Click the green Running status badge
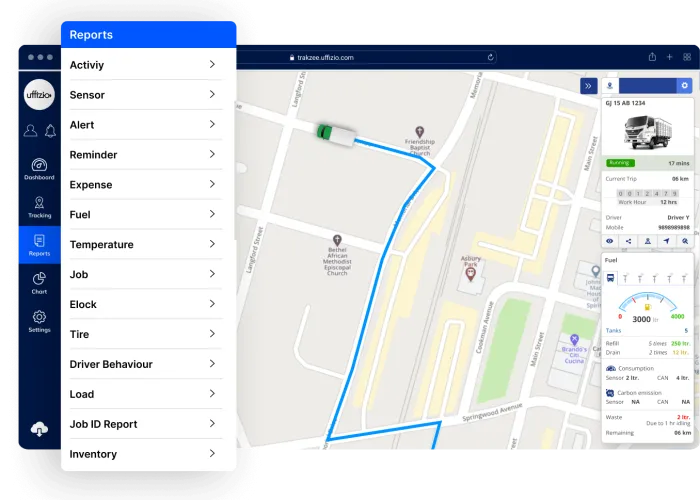The width and height of the screenshot is (700, 500). point(620,162)
